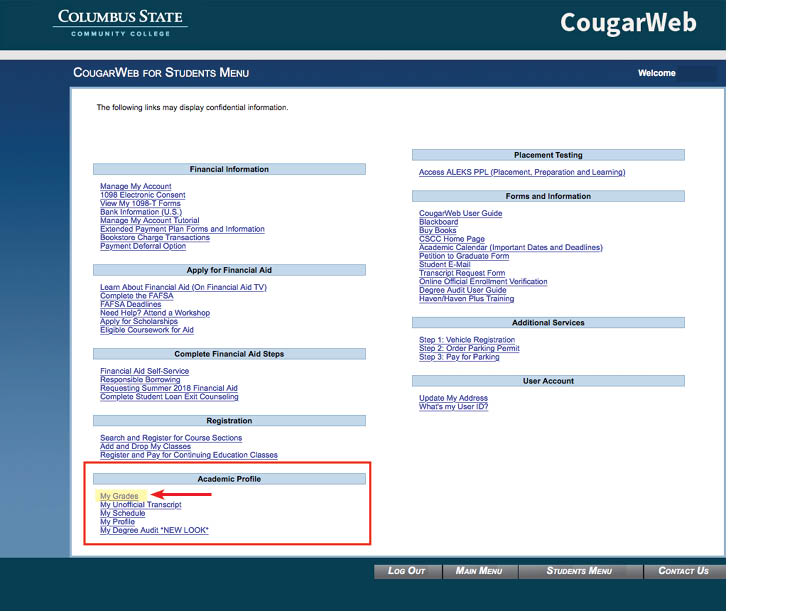Open the My Grades link
The width and height of the screenshot is (792, 612).
119,496
